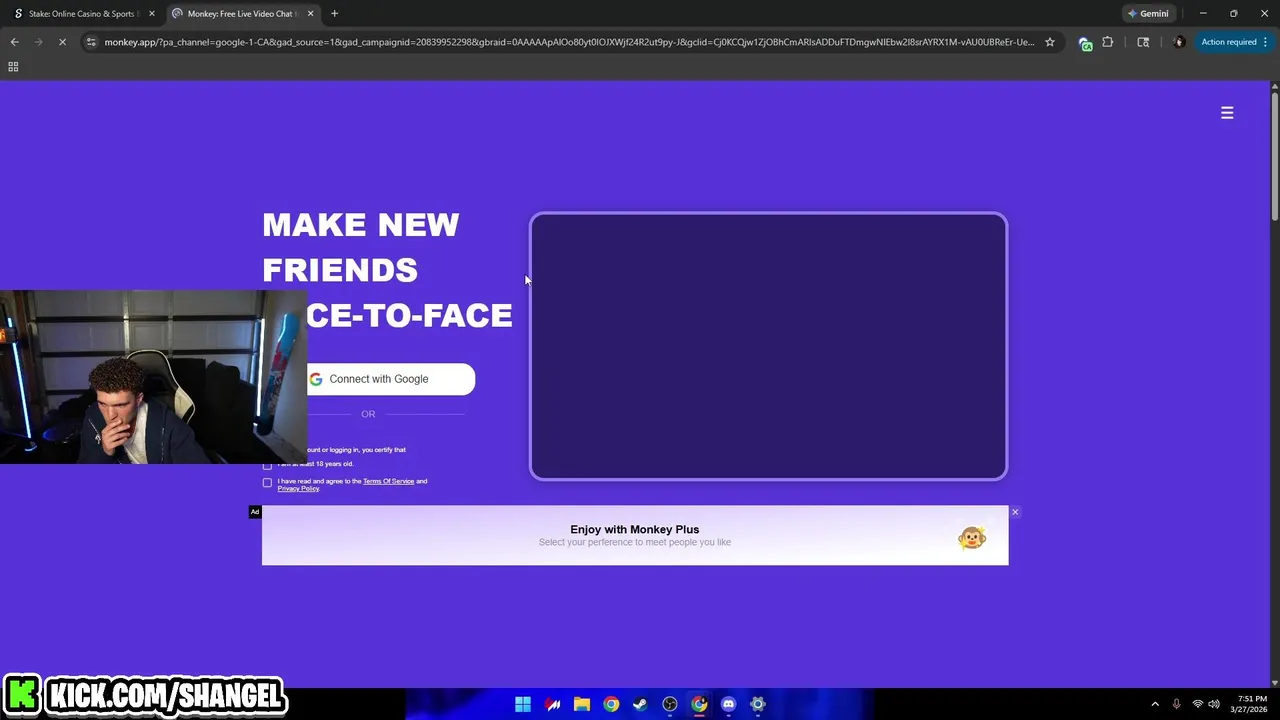
Task: Open the Terms Of Service link
Action: pos(388,481)
